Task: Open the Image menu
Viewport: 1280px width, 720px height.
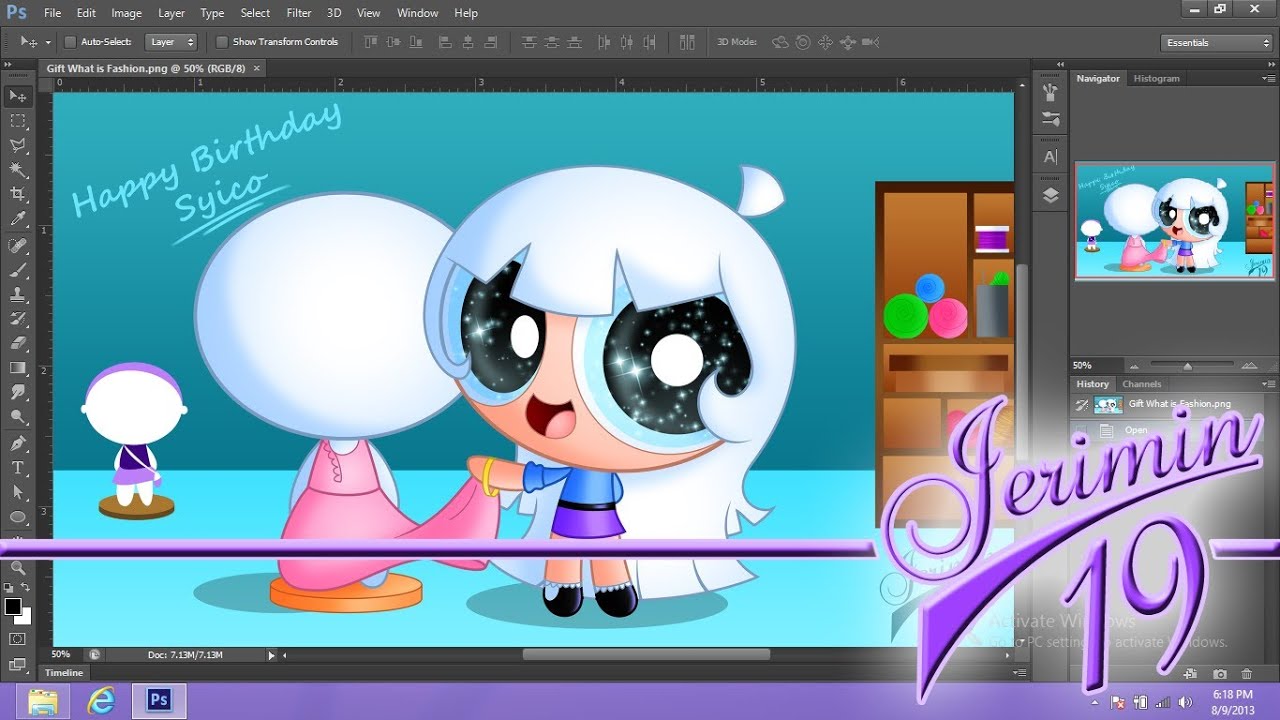Action: pyautogui.click(x=126, y=13)
